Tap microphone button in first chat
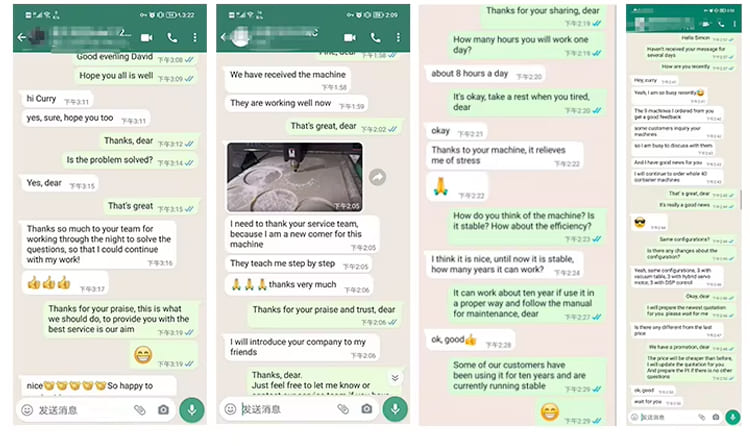750x446 pixels. click(192, 410)
